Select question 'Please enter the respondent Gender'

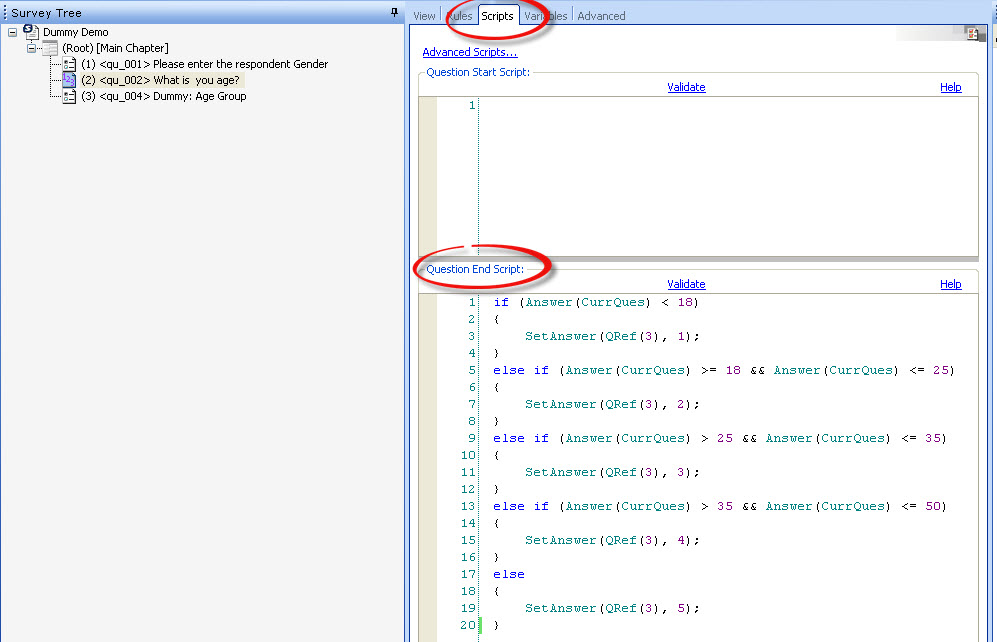click(x=204, y=64)
